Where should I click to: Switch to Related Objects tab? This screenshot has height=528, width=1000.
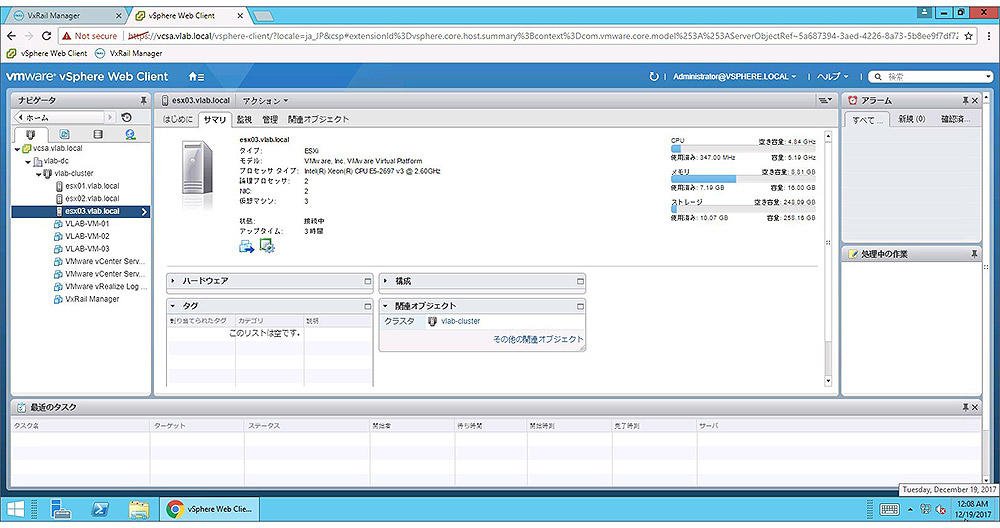318,119
